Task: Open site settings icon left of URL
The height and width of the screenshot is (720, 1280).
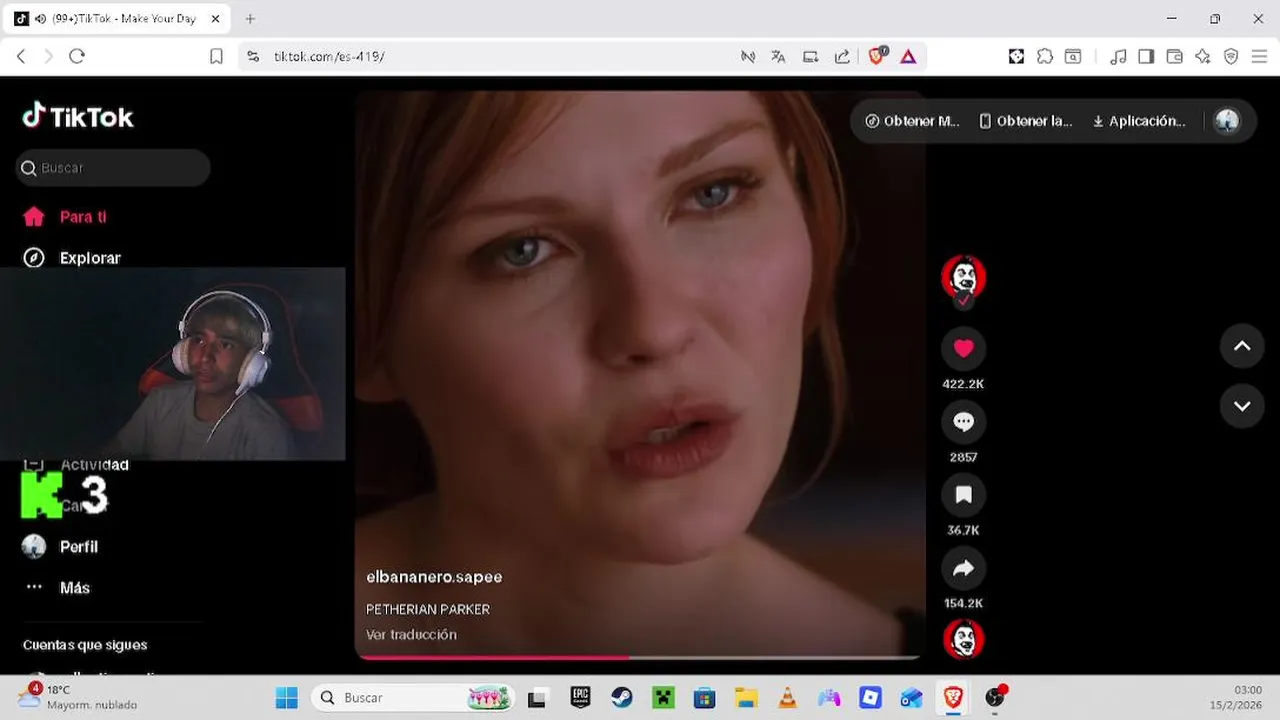Action: point(253,57)
